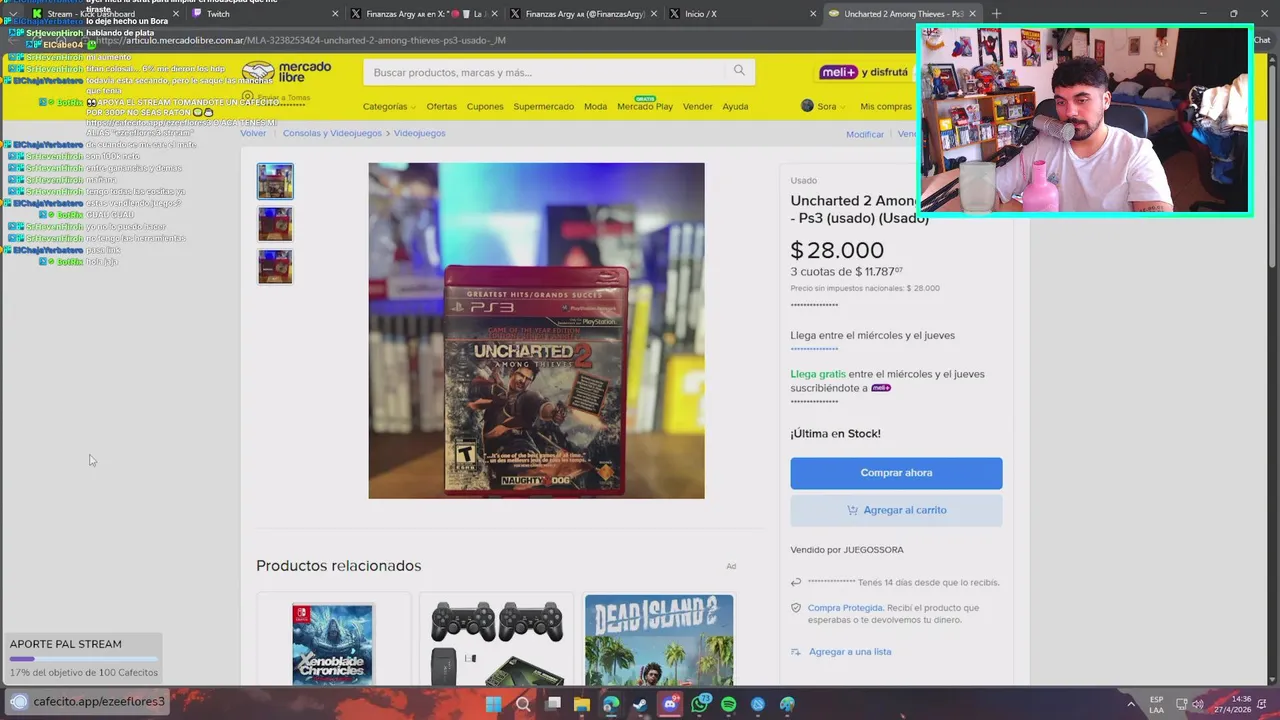Select the first product thumbnail image
1280x720 pixels.
275,182
